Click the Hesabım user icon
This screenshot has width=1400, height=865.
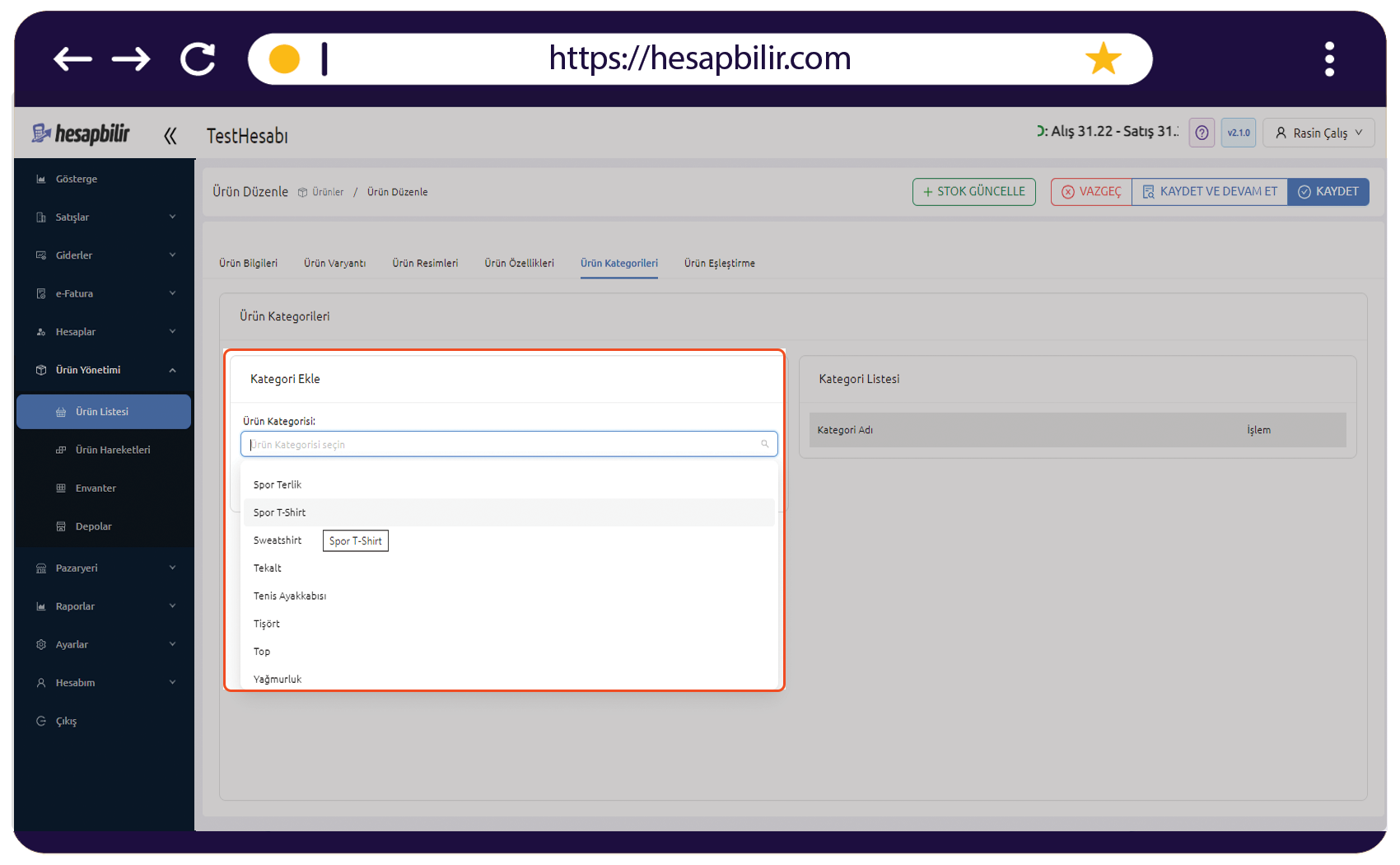point(41,683)
